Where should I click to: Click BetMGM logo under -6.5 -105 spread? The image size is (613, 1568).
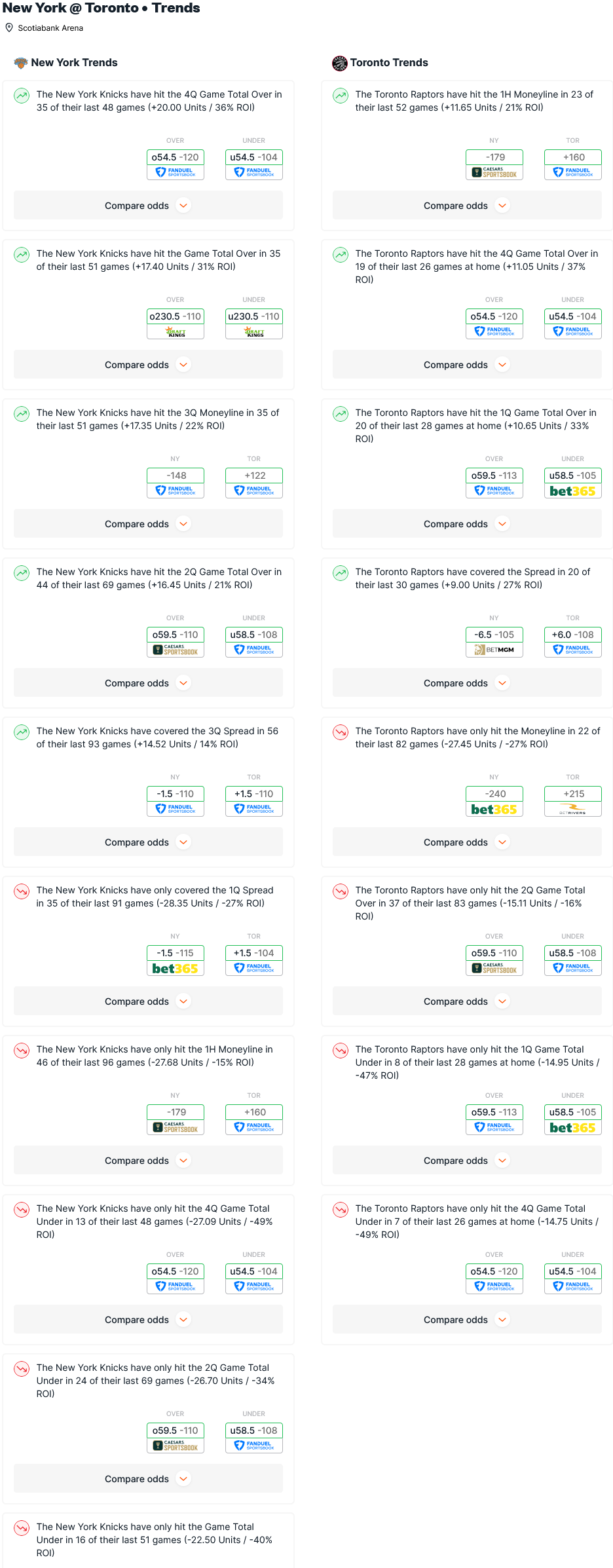point(494,650)
